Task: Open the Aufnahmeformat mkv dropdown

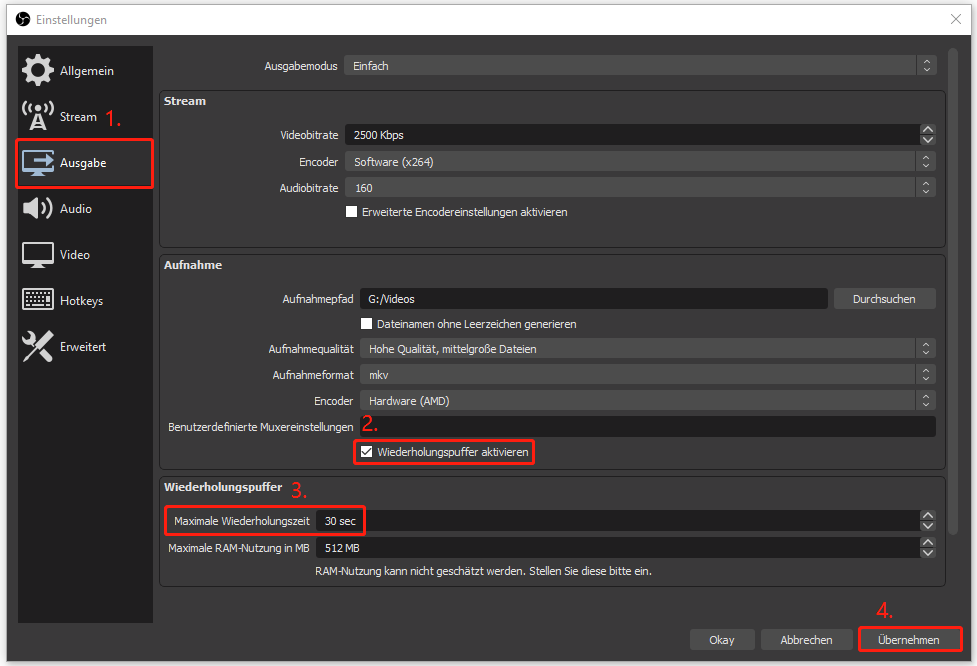Action: tap(647, 375)
